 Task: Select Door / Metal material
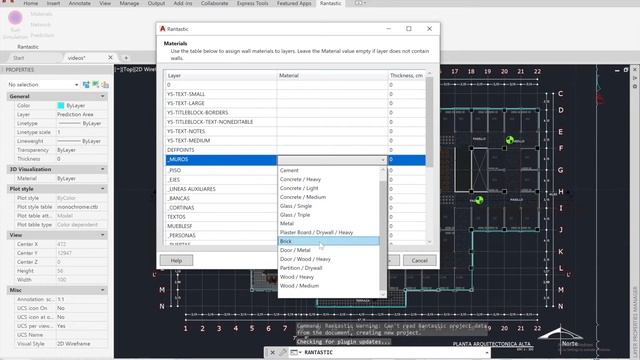click(x=329, y=250)
